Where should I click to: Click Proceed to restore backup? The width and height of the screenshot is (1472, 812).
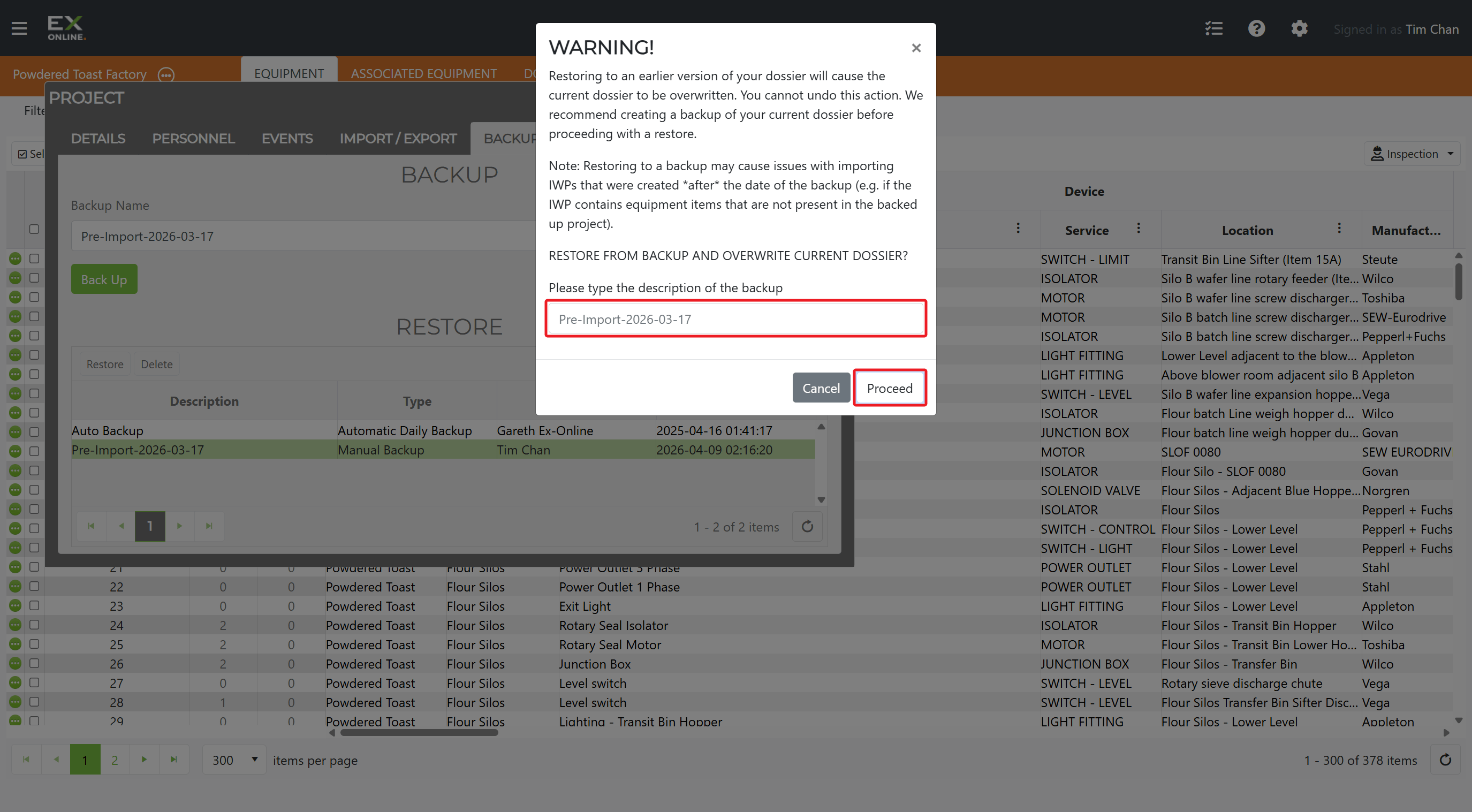pyautogui.click(x=890, y=388)
